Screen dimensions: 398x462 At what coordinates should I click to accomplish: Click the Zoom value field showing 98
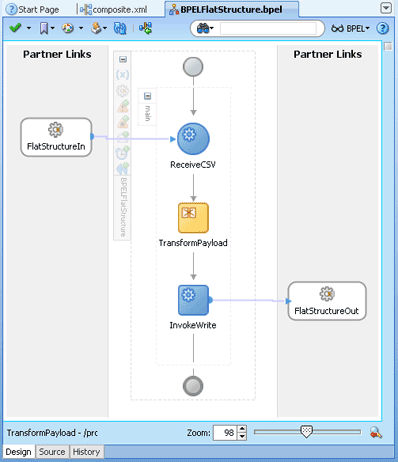pos(225,433)
